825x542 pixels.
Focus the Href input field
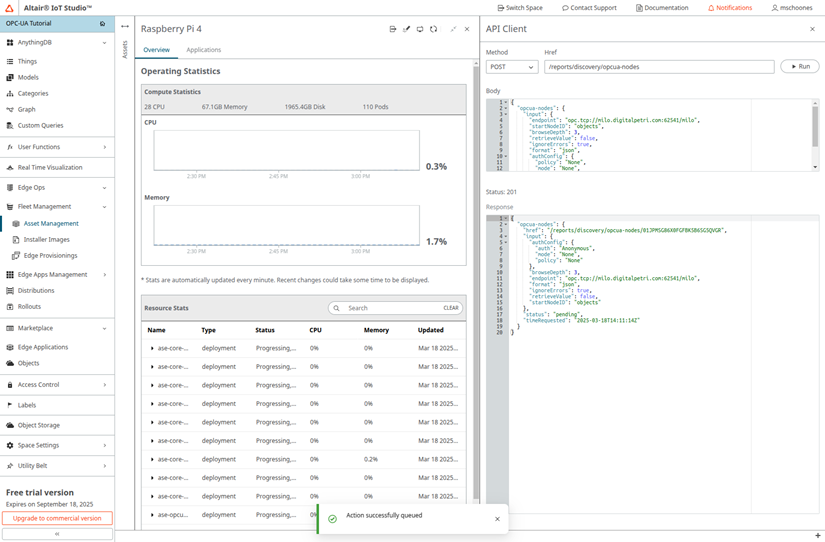(x=659, y=67)
